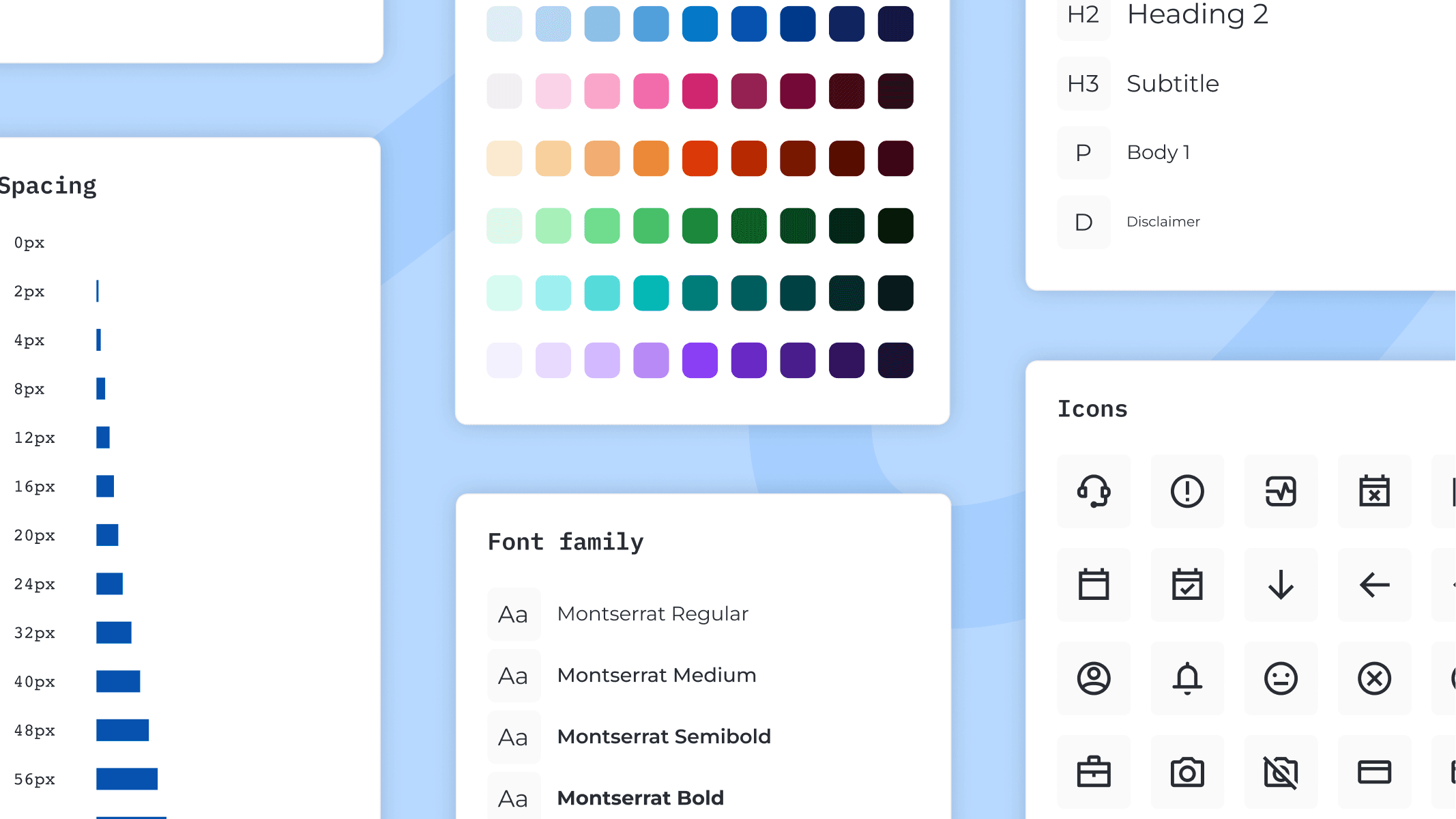The image size is (1456, 819).
Task: Select the briefcase icon
Action: click(x=1094, y=772)
